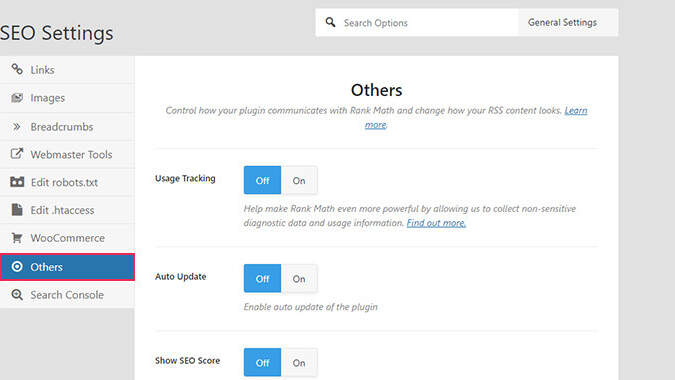The height and width of the screenshot is (380, 675).
Task: Go to Webmaster Tools tab
Action: (67, 154)
